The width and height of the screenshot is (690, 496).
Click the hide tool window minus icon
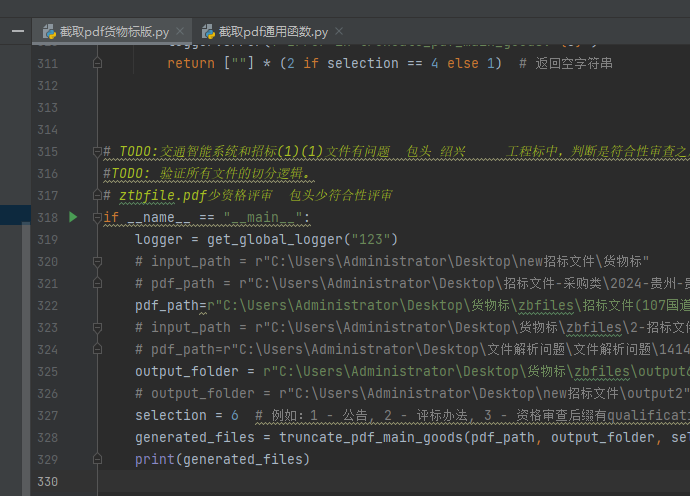[15, 31]
